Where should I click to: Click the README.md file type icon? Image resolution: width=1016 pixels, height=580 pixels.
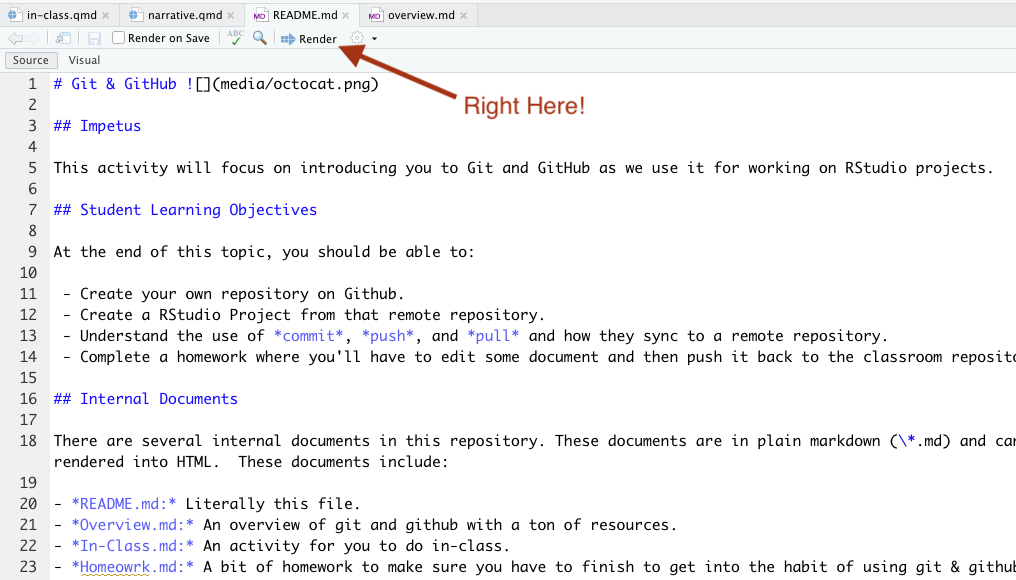pyautogui.click(x=260, y=15)
